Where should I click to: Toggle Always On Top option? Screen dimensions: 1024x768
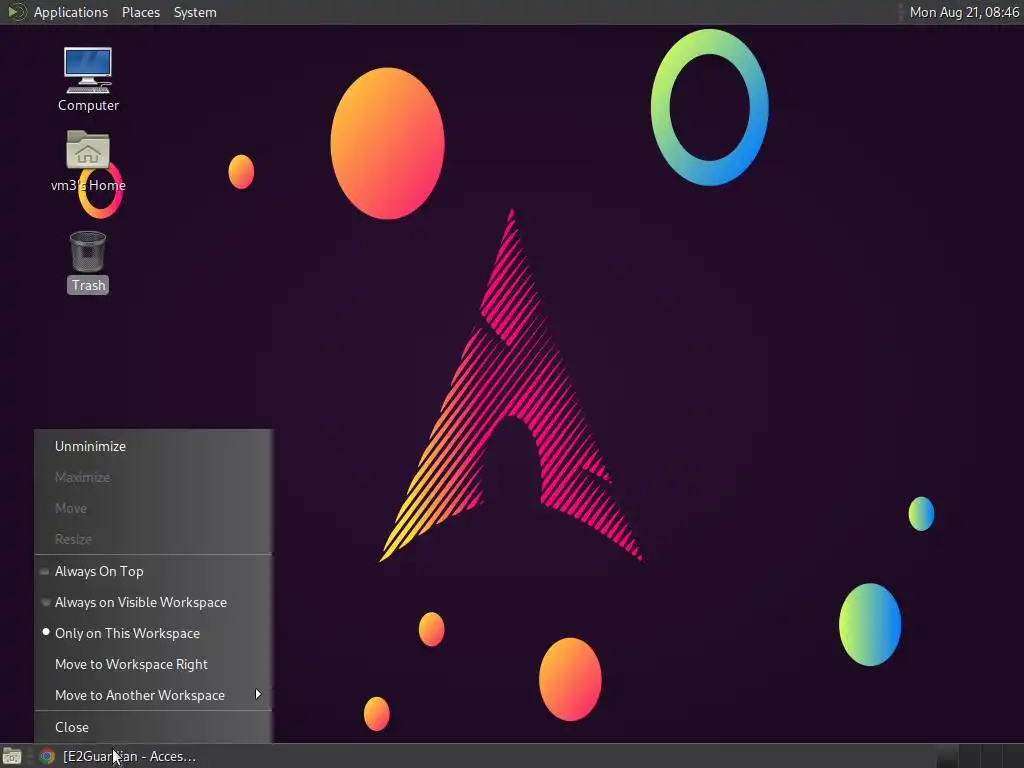[x=153, y=571]
